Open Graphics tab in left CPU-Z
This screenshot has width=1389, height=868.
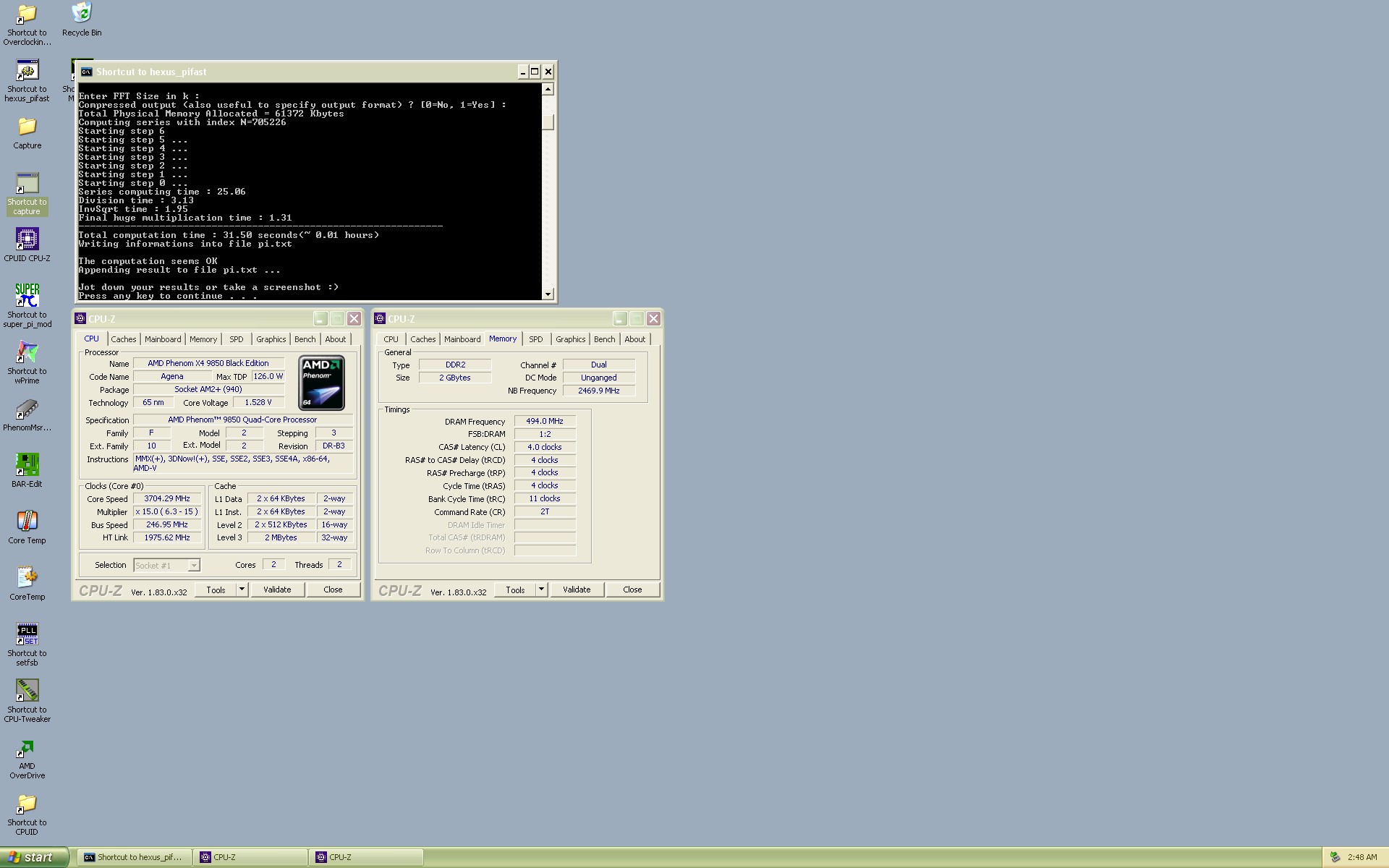271,339
